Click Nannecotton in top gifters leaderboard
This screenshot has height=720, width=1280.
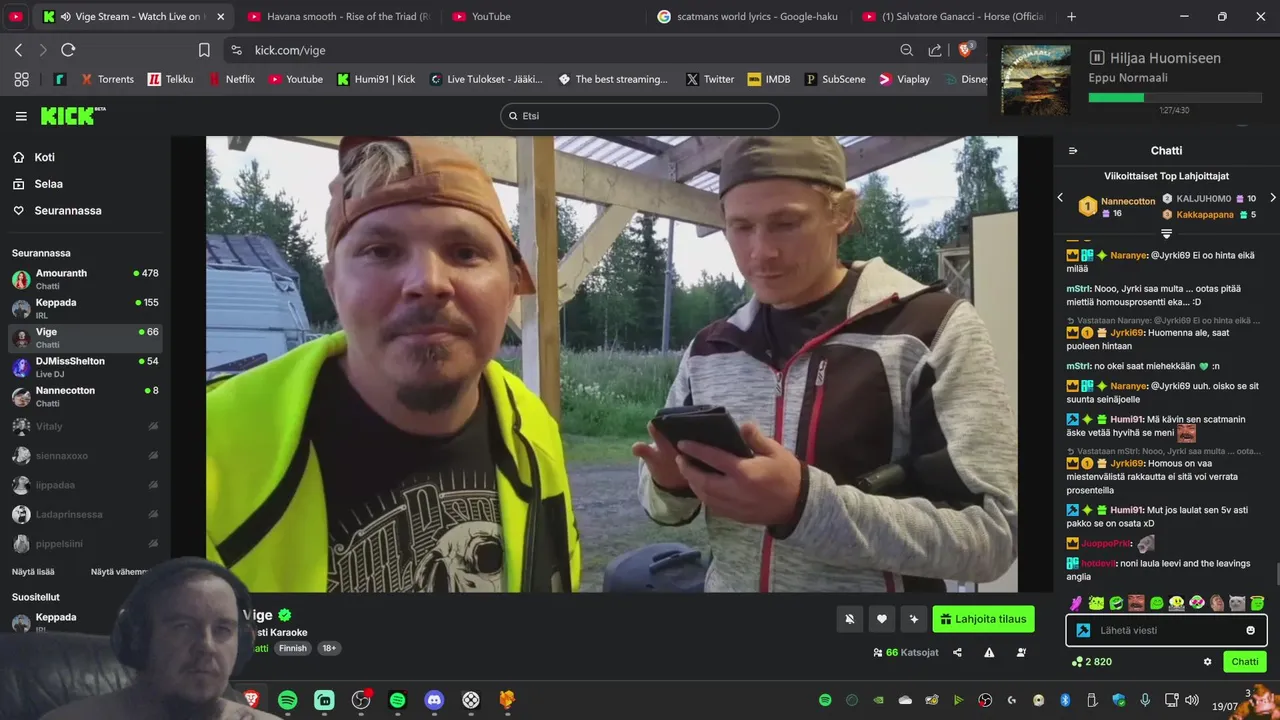point(1128,201)
